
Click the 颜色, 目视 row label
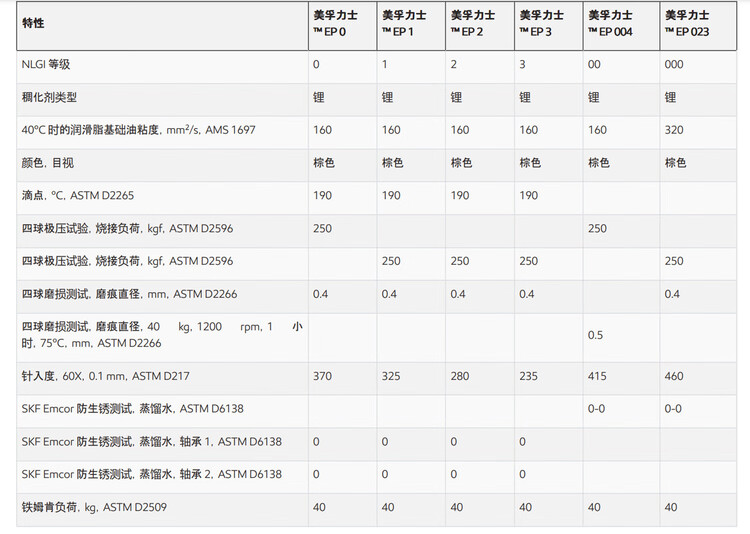tap(48, 163)
